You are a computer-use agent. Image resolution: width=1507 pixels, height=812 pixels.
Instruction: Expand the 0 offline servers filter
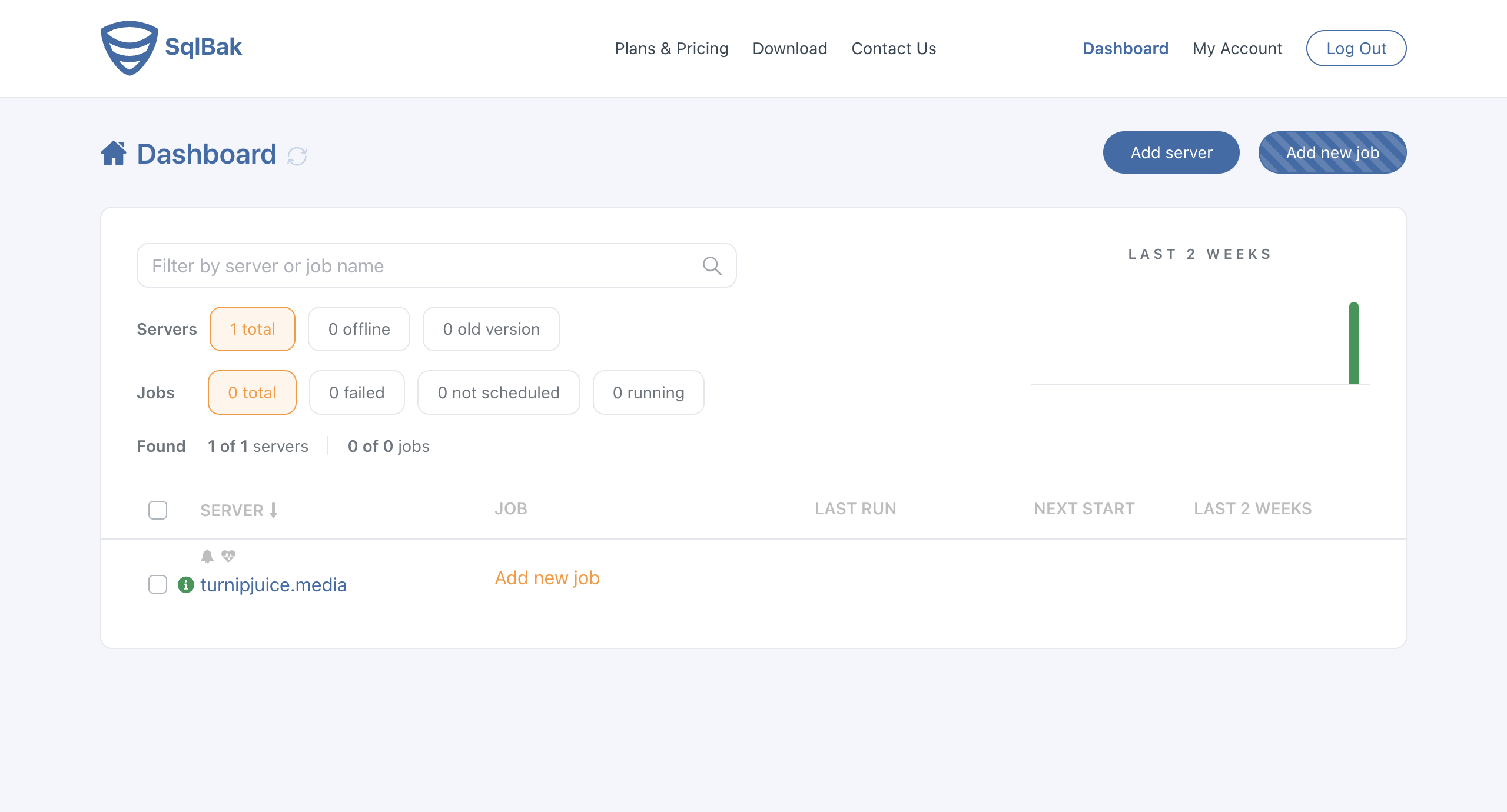[358, 329]
